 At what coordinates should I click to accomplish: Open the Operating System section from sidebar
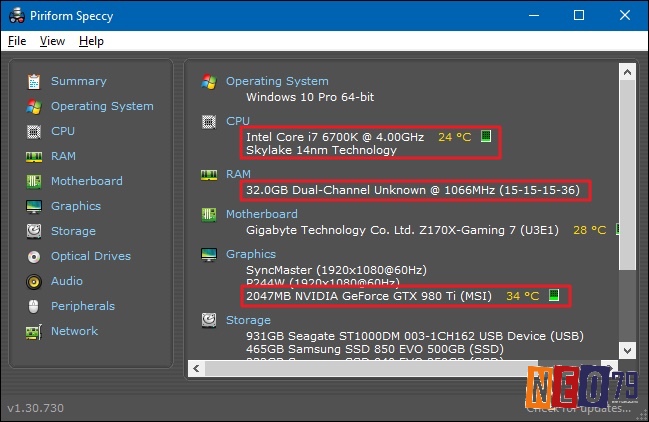[x=102, y=106]
